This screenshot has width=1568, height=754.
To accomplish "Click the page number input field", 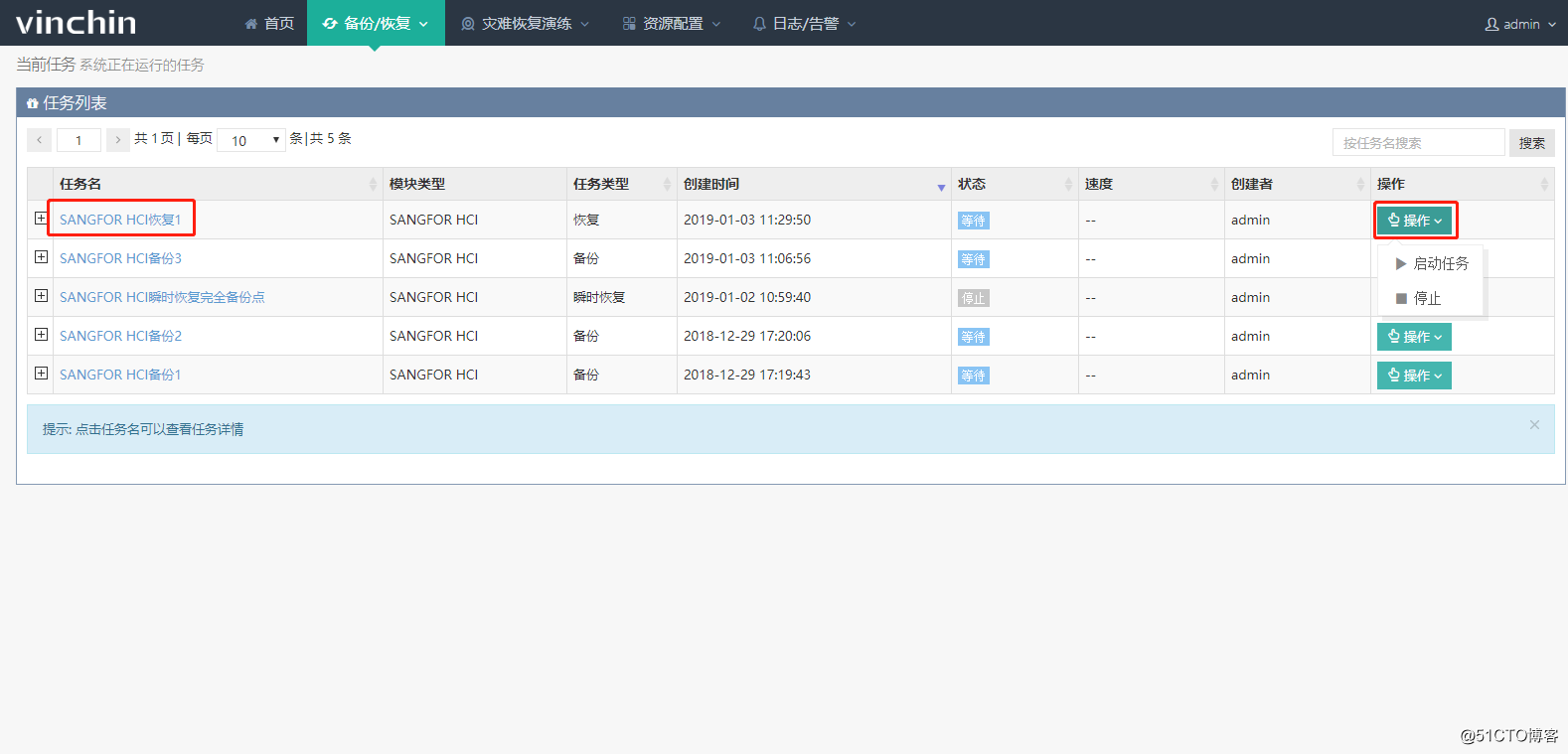I will pyautogui.click(x=78, y=140).
